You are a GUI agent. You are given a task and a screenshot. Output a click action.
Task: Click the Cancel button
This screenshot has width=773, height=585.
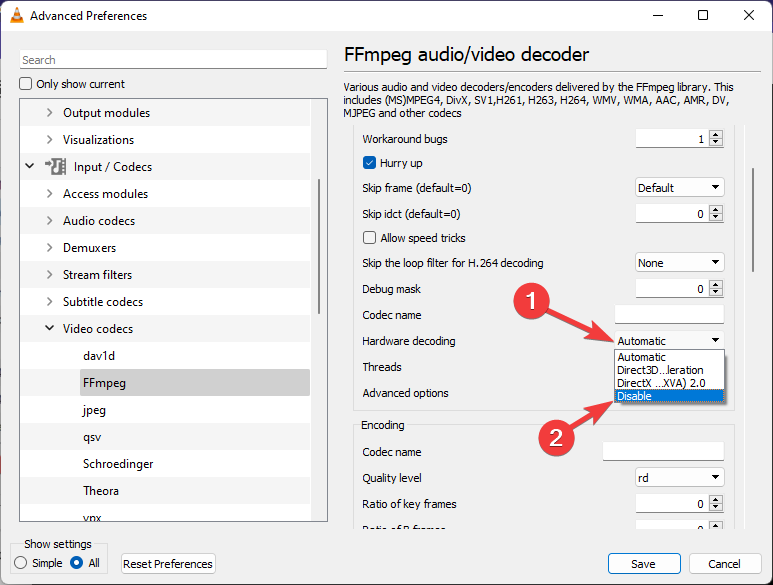coord(725,563)
